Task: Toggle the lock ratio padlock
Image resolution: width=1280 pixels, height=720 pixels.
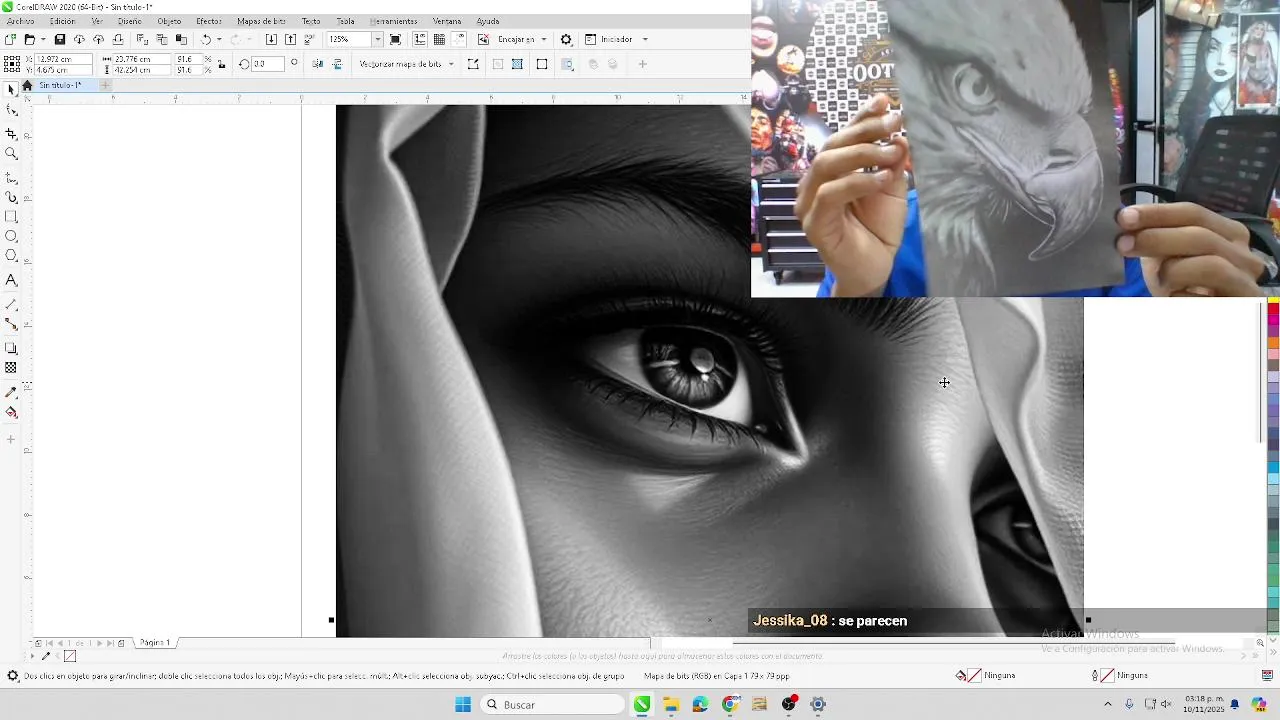Action: tap(221, 64)
